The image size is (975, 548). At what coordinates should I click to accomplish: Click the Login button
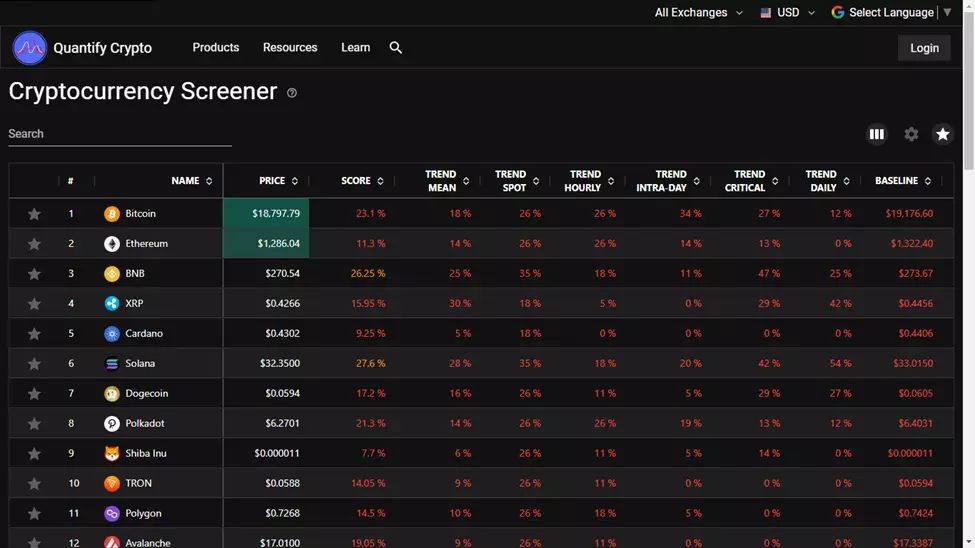click(924, 48)
